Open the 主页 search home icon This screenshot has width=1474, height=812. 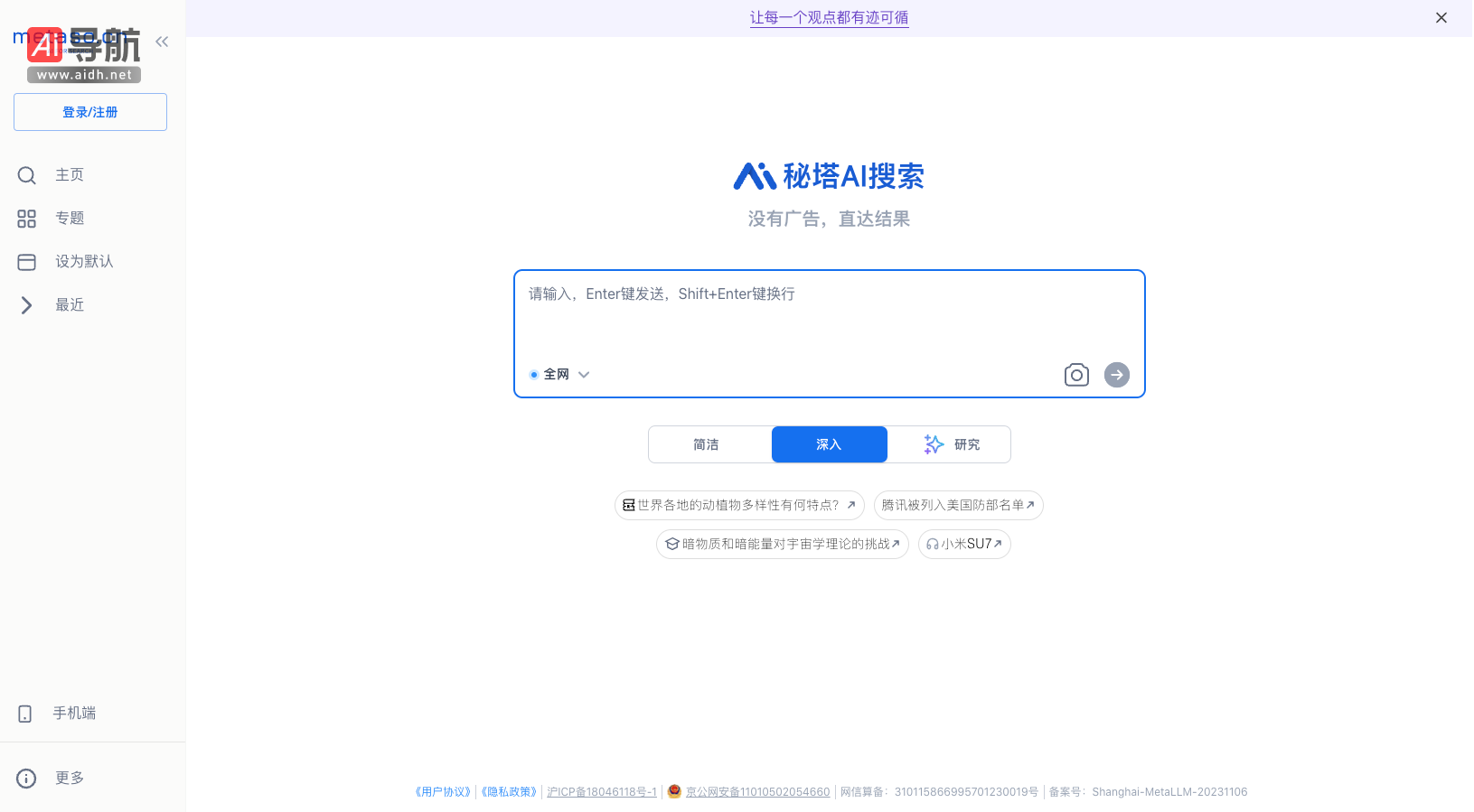(x=27, y=175)
